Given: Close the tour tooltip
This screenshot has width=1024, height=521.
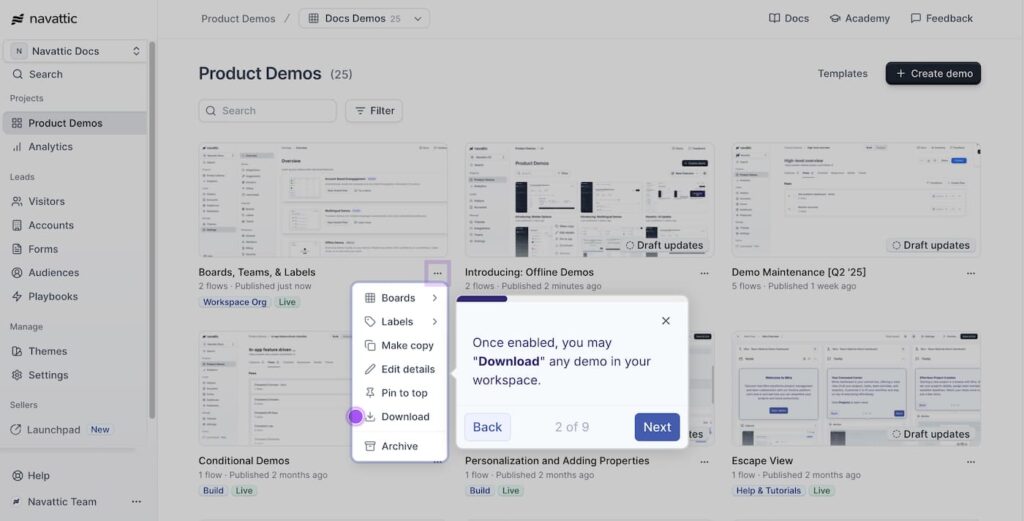Looking at the screenshot, I should (x=665, y=321).
